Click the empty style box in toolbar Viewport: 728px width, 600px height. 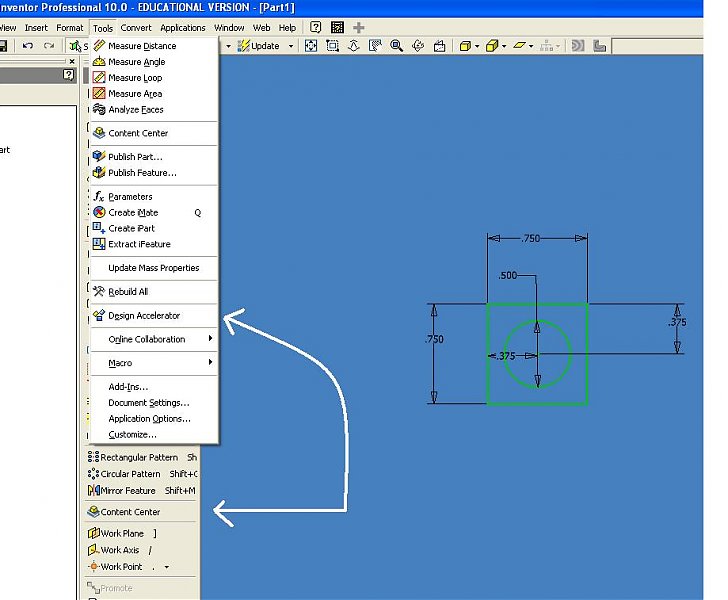pos(657,46)
